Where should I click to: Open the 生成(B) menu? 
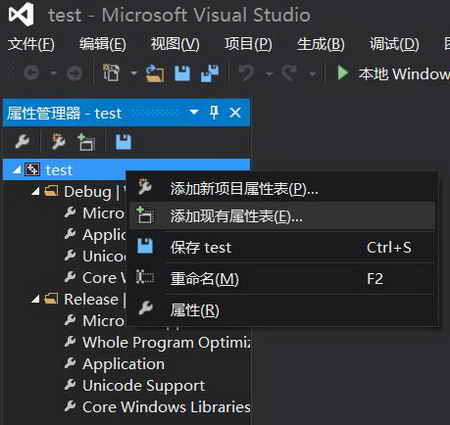[321, 44]
